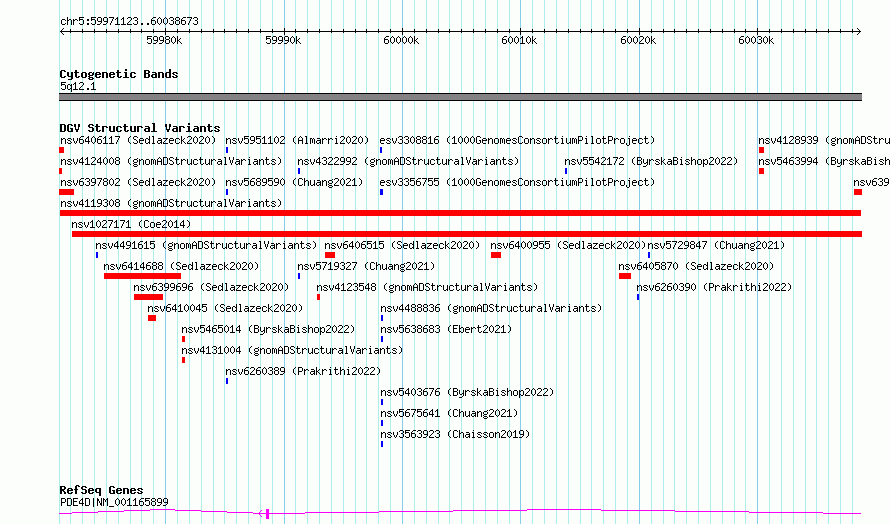890x524 pixels.
Task: Click the PDE4D|NM_001165899 gene label
Action: (114, 502)
